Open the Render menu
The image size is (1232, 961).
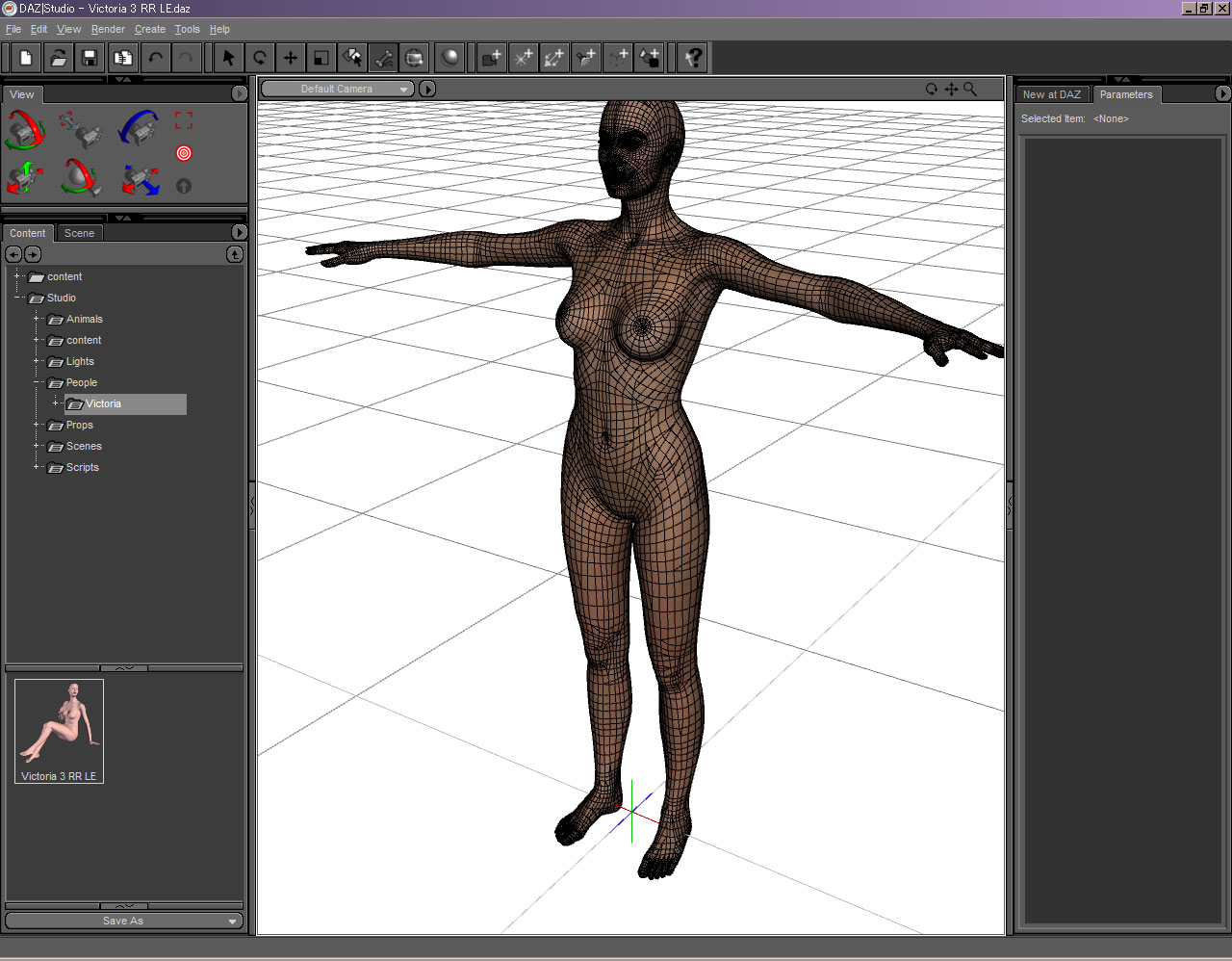point(108,29)
